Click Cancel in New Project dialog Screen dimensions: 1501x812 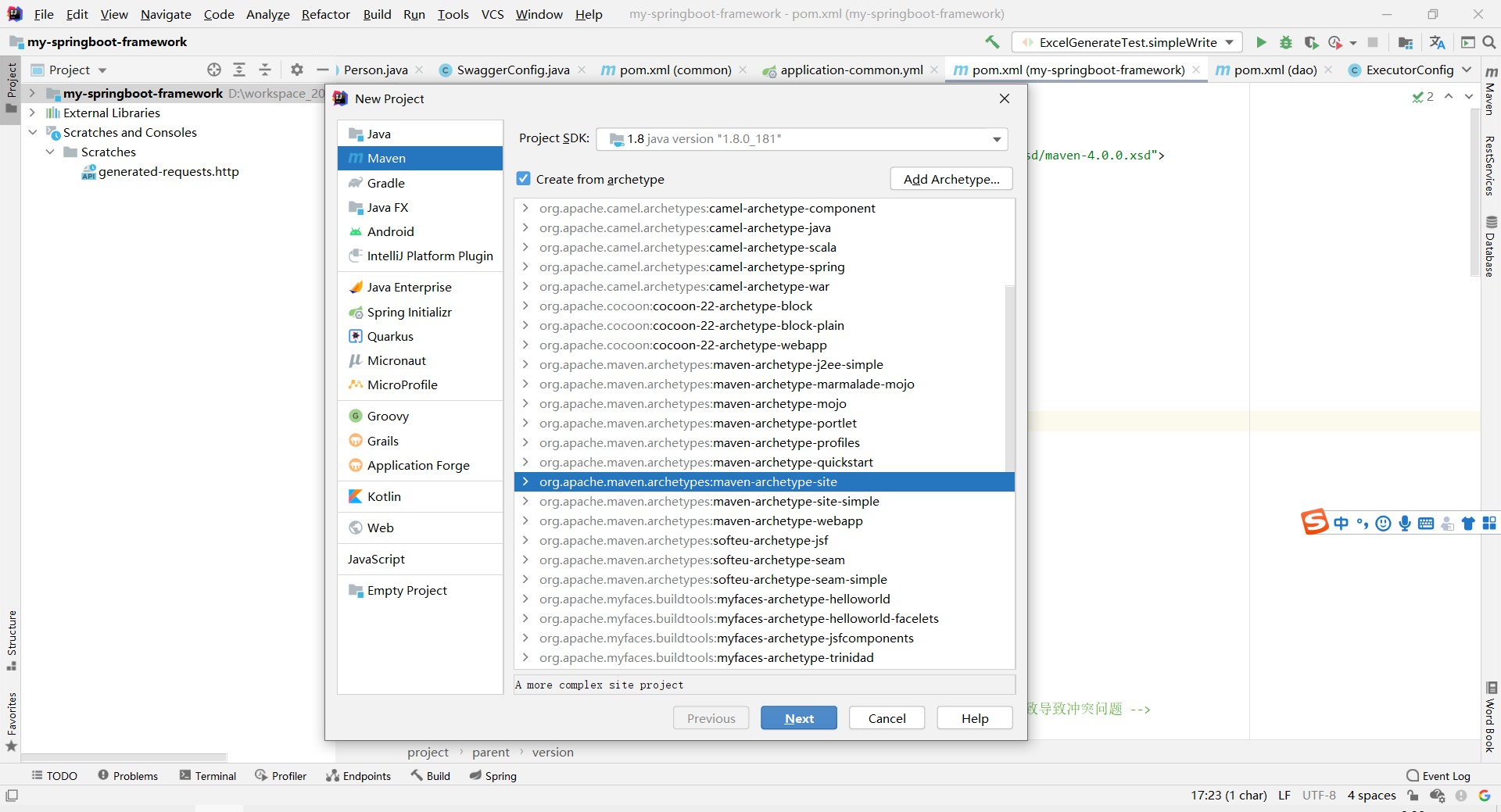(x=887, y=718)
